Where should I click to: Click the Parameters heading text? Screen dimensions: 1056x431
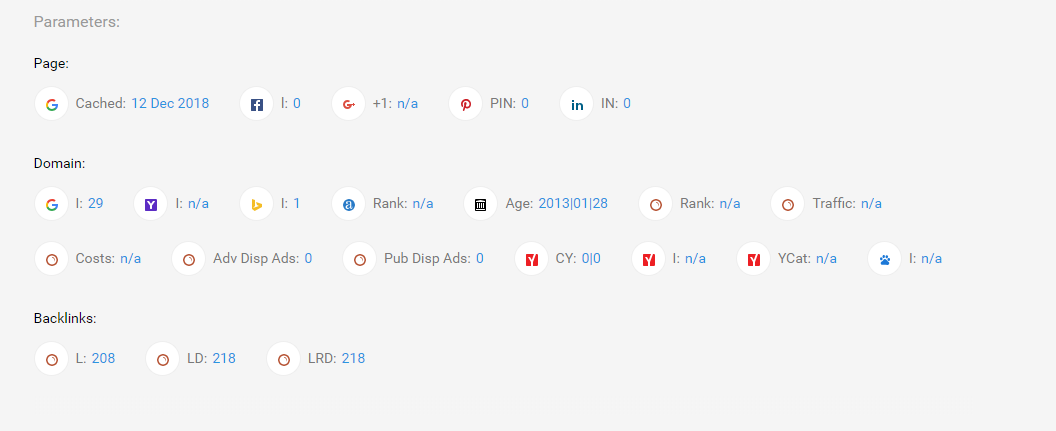point(77,22)
